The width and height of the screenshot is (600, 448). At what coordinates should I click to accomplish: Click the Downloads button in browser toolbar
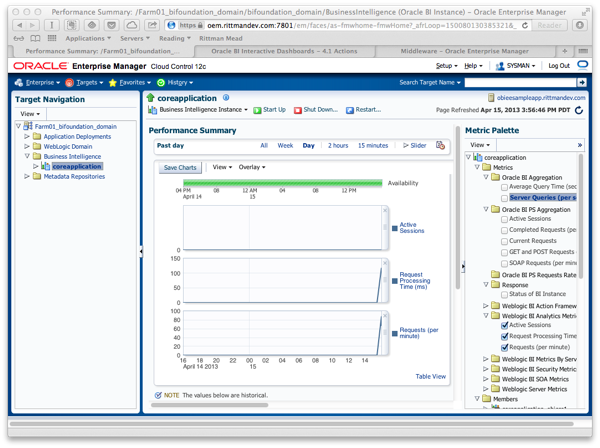[x=580, y=25]
